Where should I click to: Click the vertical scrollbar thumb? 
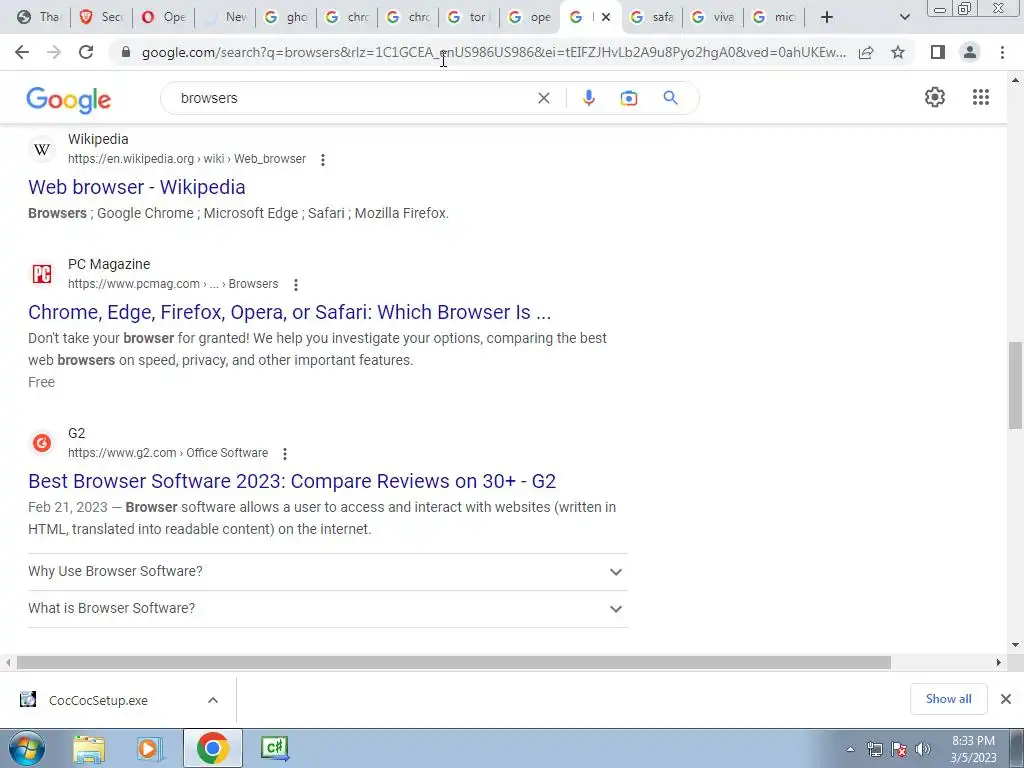coord(1015,385)
